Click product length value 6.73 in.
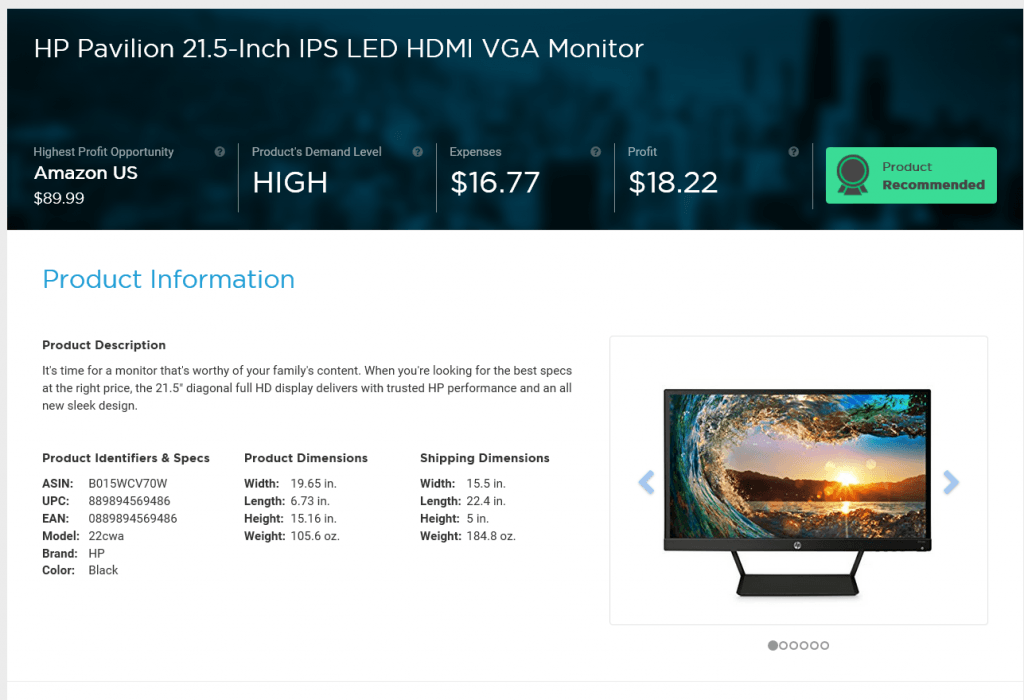 (x=310, y=501)
